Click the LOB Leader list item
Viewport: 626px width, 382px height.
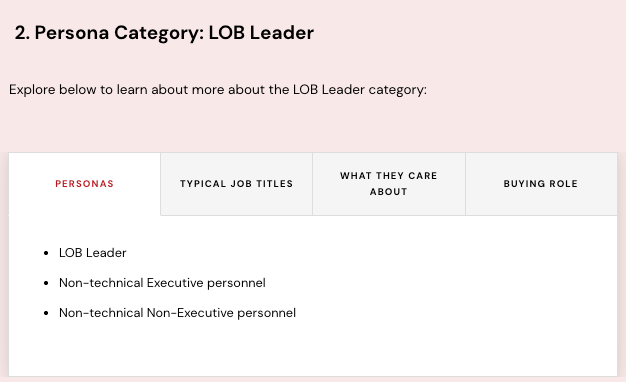tap(93, 253)
